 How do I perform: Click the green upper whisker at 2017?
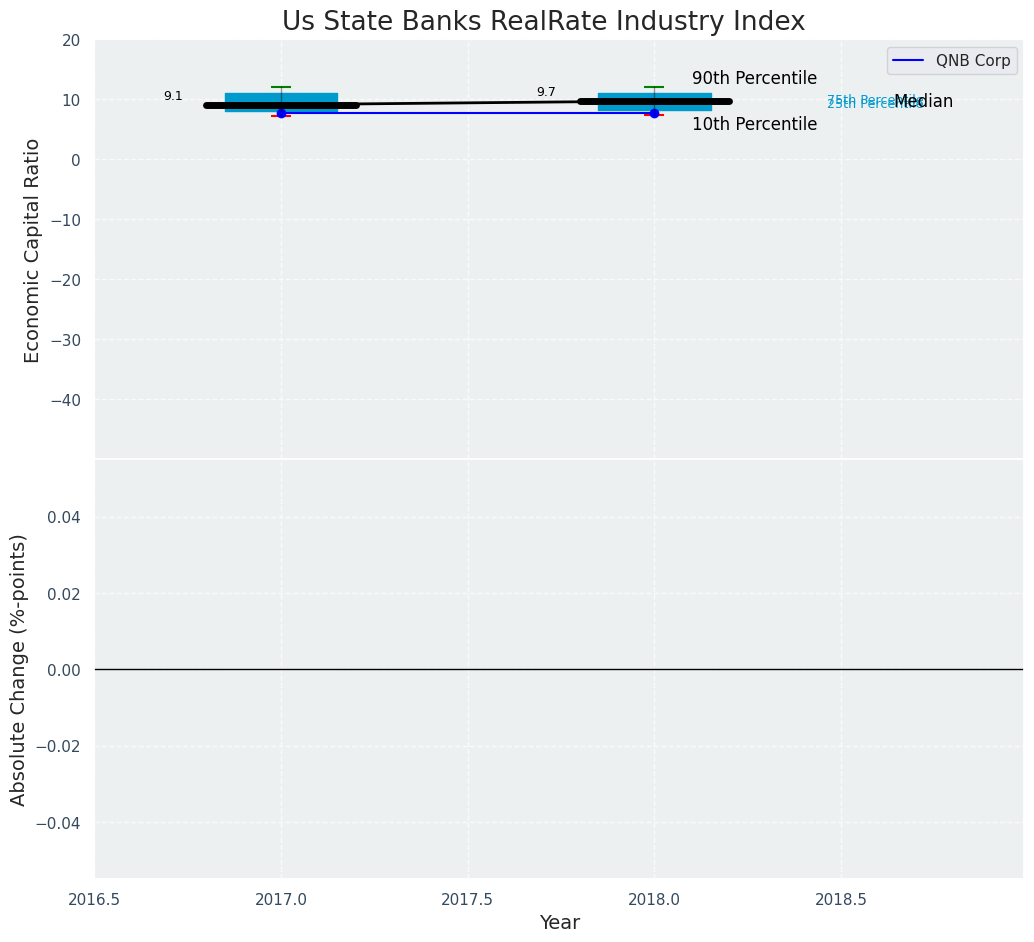click(281, 87)
